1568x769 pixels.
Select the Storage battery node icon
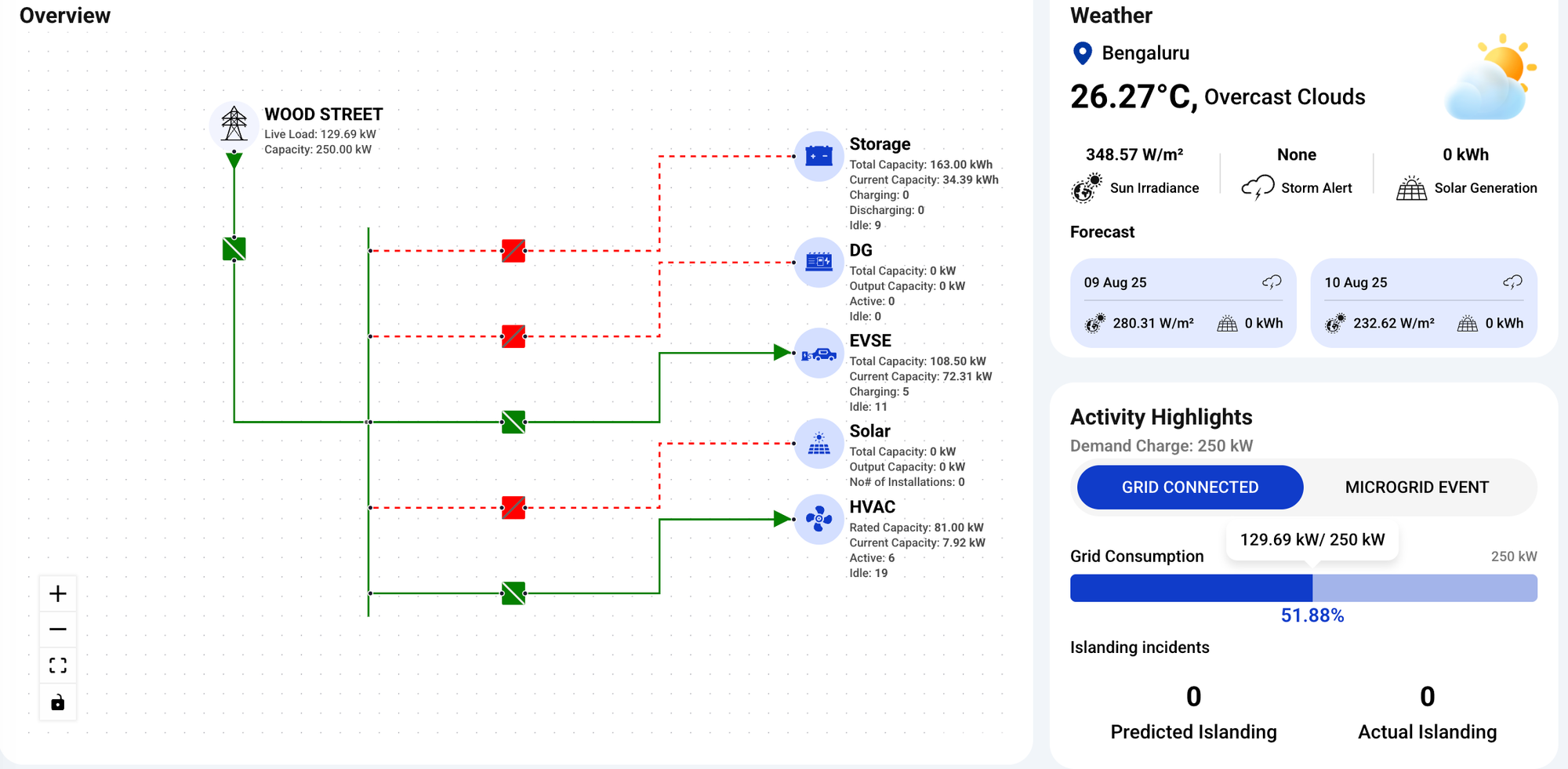(818, 156)
